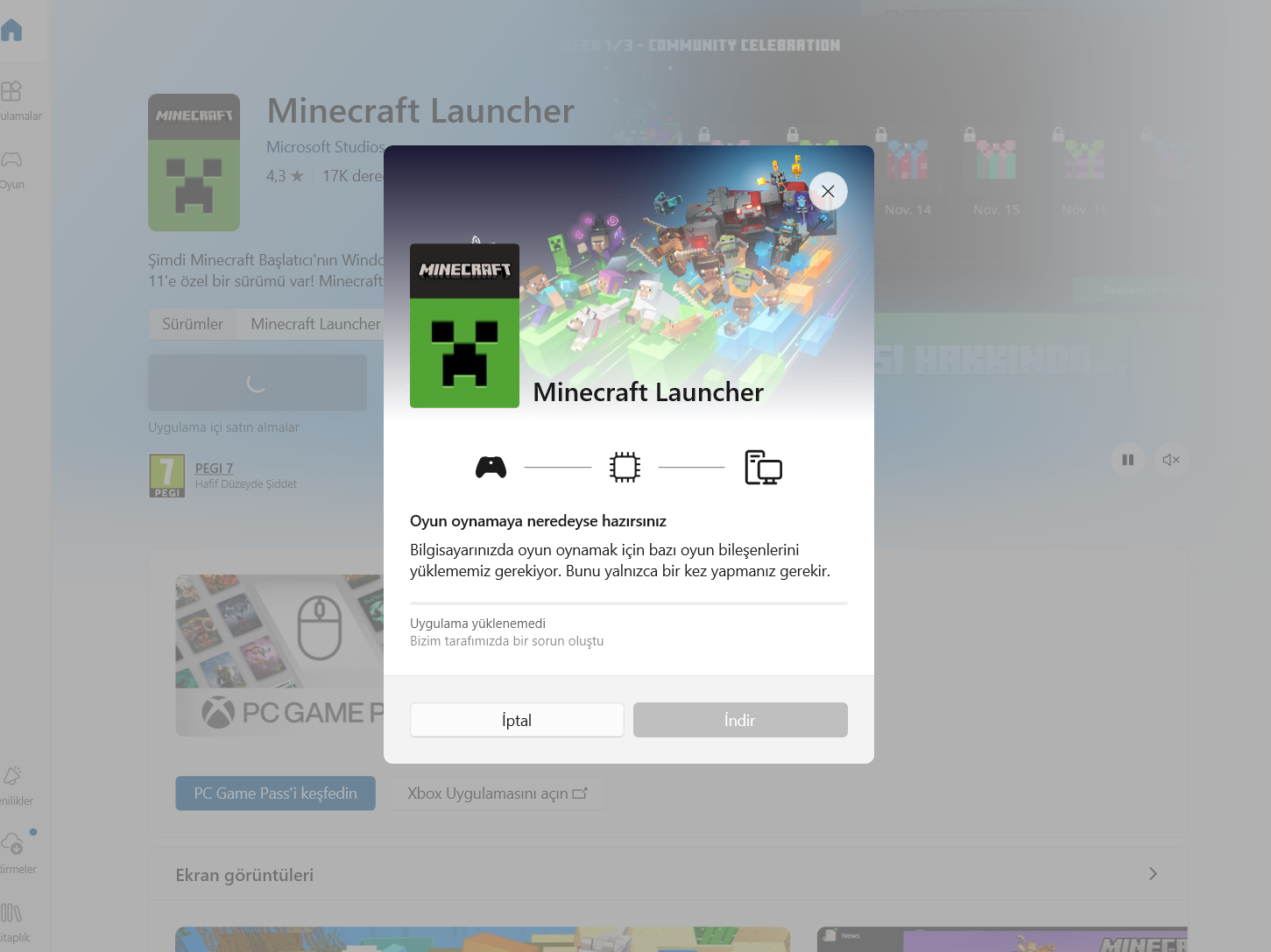Select the "Uygulama içi satın almalar" text
The width and height of the screenshot is (1271, 952).
(x=223, y=427)
